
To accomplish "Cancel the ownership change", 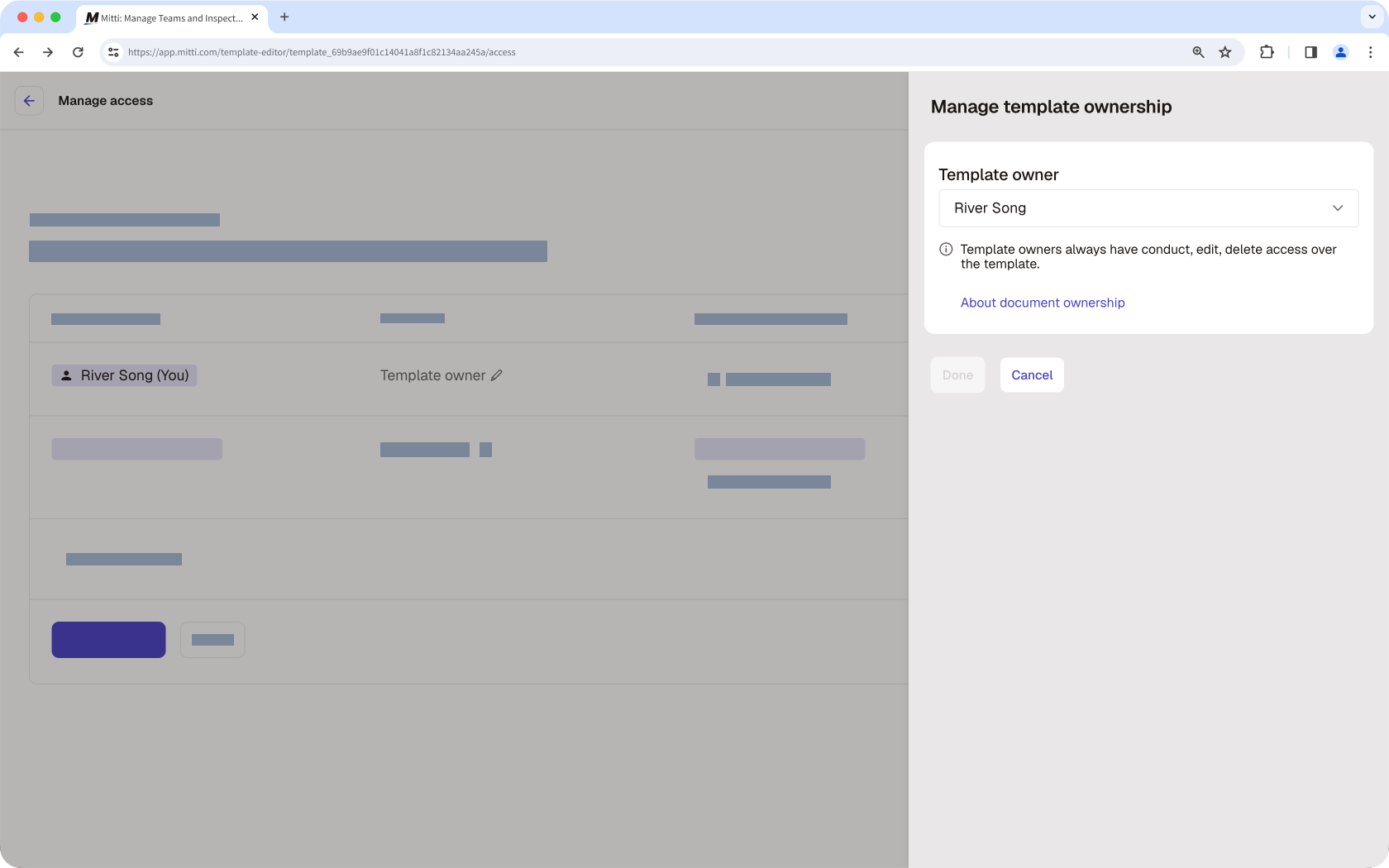I will [1032, 375].
